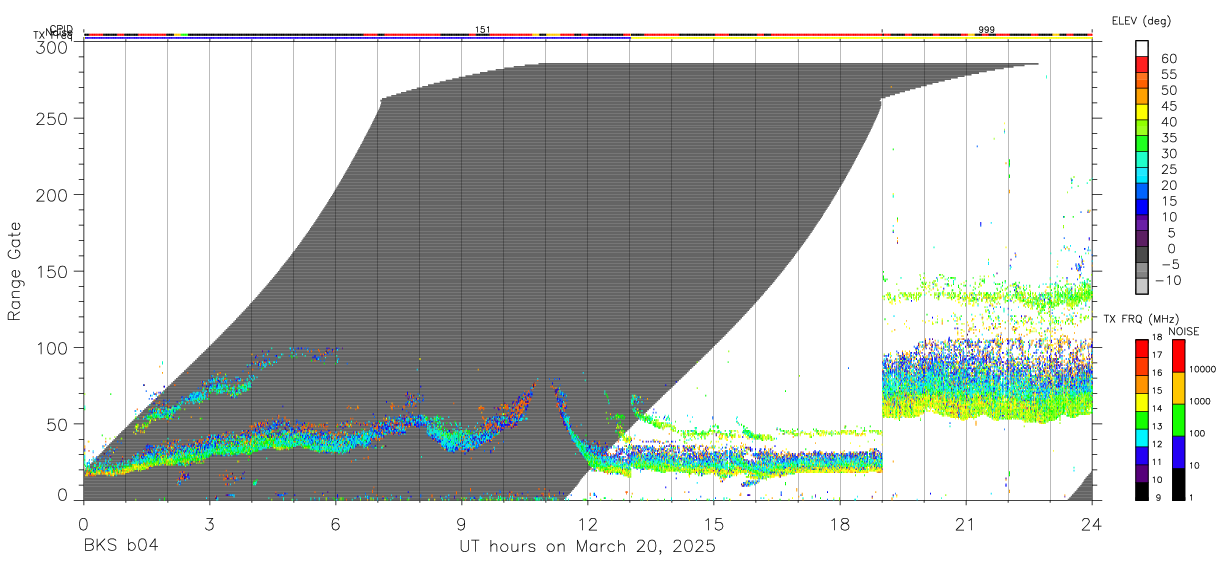This screenshot has width=1228, height=567.
Task: Select red swatch in NOISE legend
Action: pyautogui.click(x=1179, y=356)
